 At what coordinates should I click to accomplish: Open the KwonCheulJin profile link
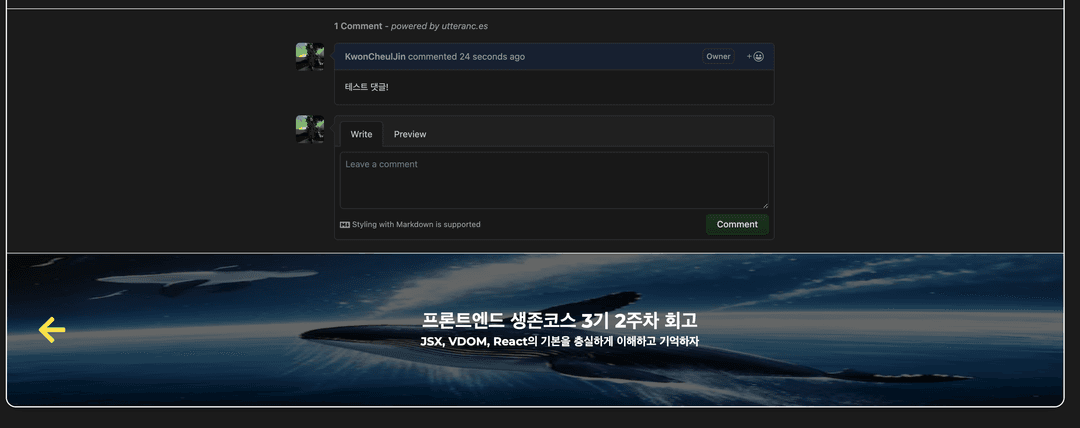coord(375,57)
